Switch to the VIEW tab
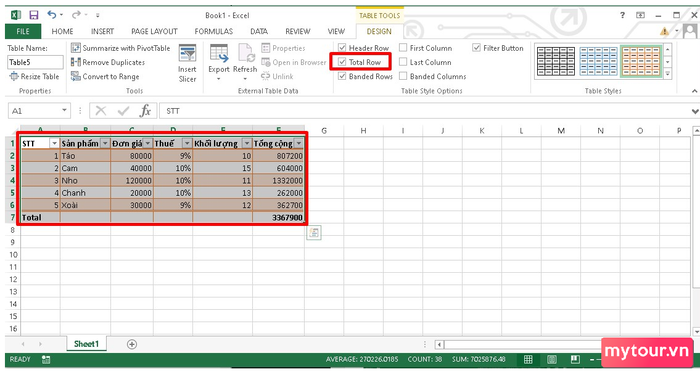The image size is (700, 376). coord(336,31)
